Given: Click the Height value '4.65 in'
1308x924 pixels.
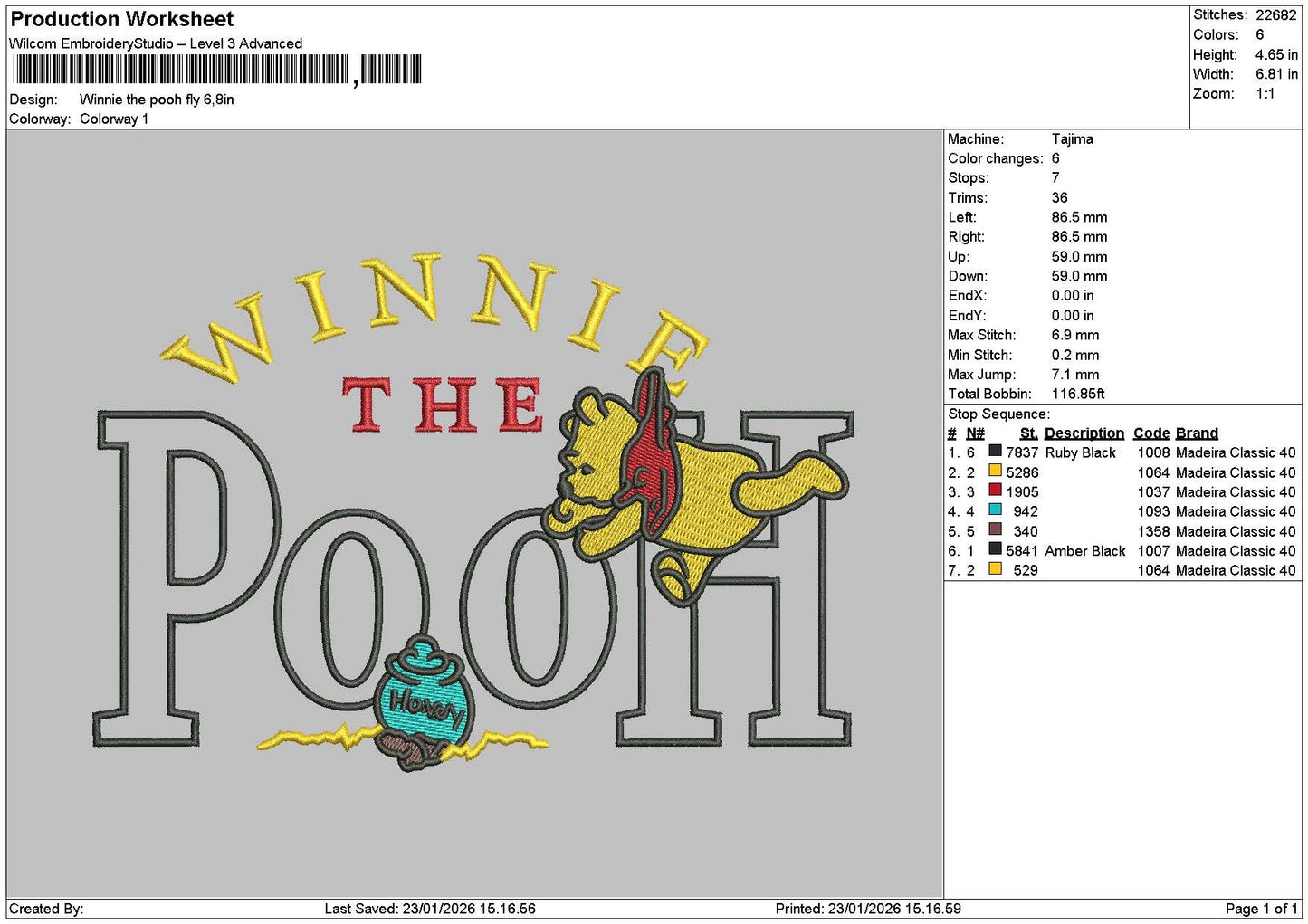Looking at the screenshot, I should coord(1276,54).
